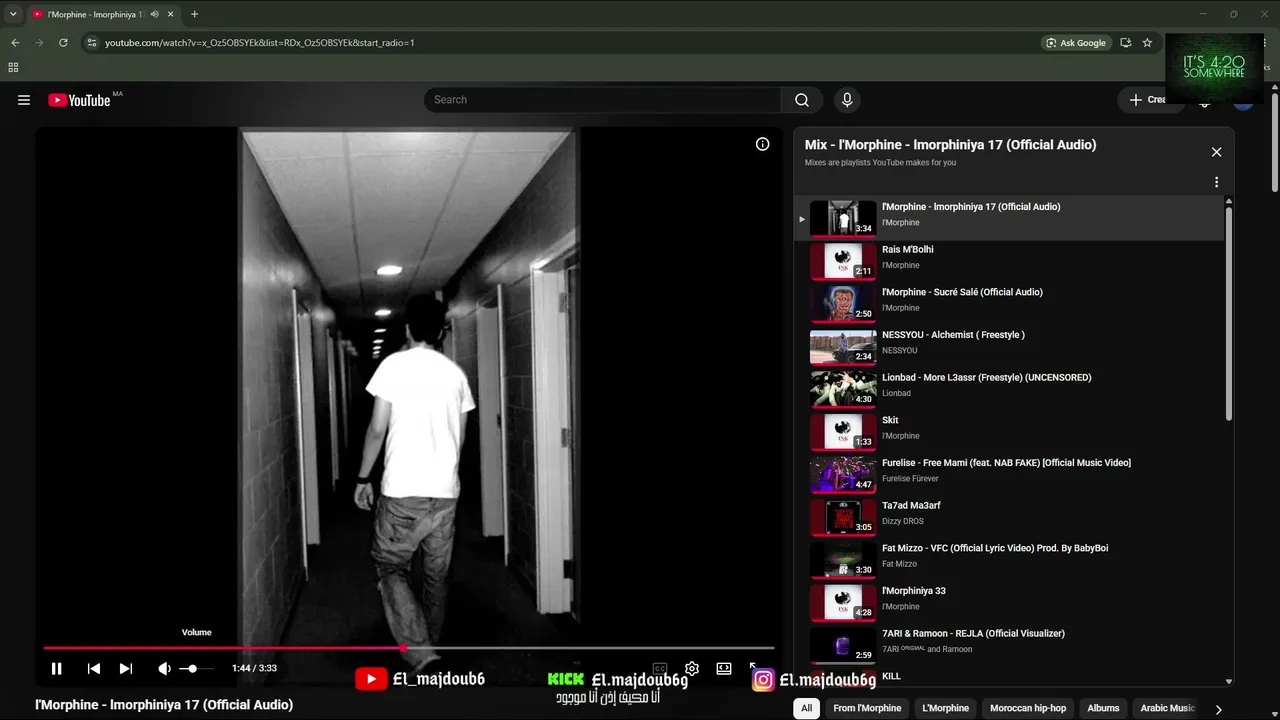Play NESSYOU - Alchemist ( Freestyle )
This screenshot has height=720, width=1280.
coord(1010,347)
